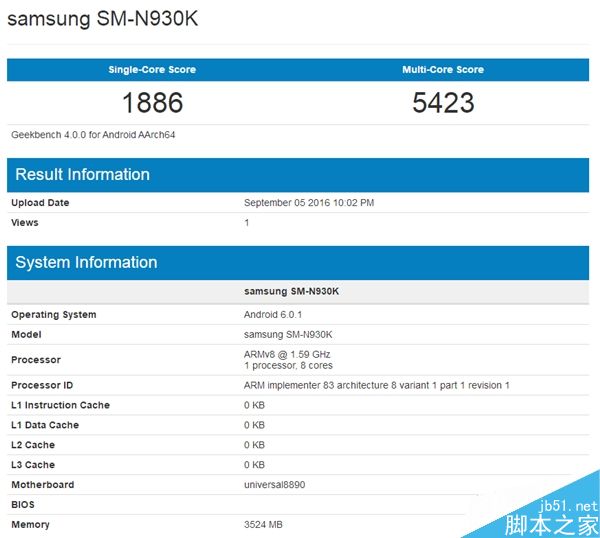This screenshot has height=538, width=600.
Task: Select the L2 Cache 0 KB value
Action: coord(254,445)
